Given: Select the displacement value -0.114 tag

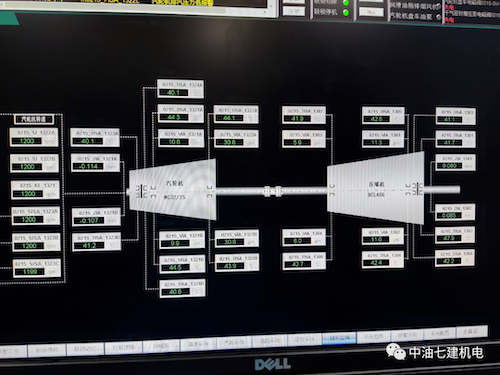Looking at the screenshot, I should 96,163.
